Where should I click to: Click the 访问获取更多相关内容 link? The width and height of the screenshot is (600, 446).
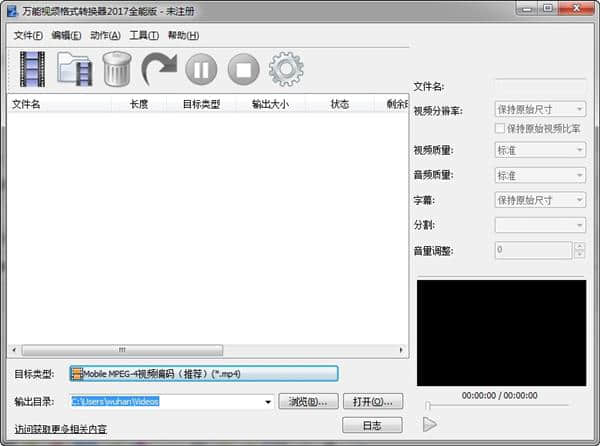(61, 429)
